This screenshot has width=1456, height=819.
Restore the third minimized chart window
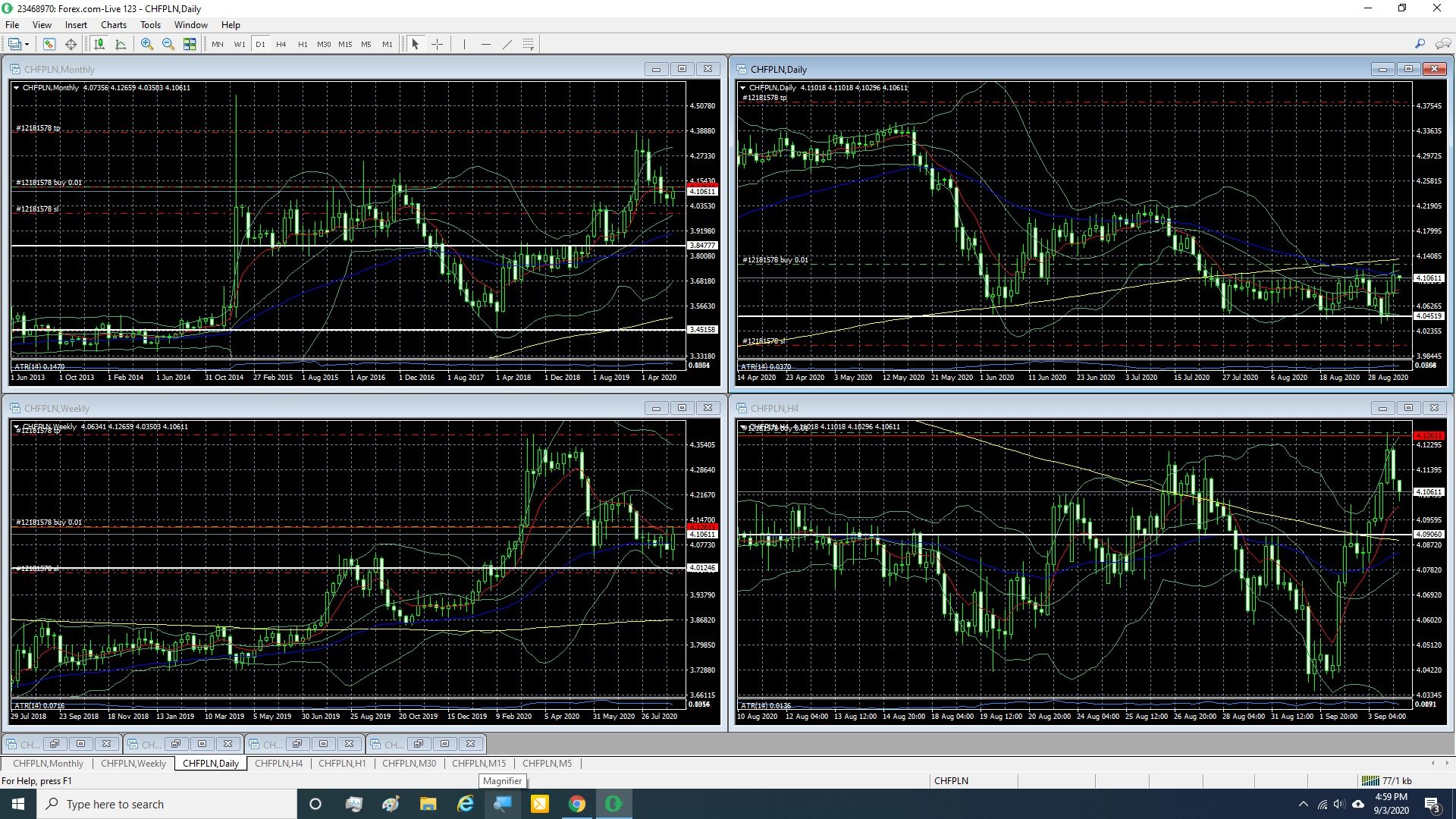coord(297,744)
